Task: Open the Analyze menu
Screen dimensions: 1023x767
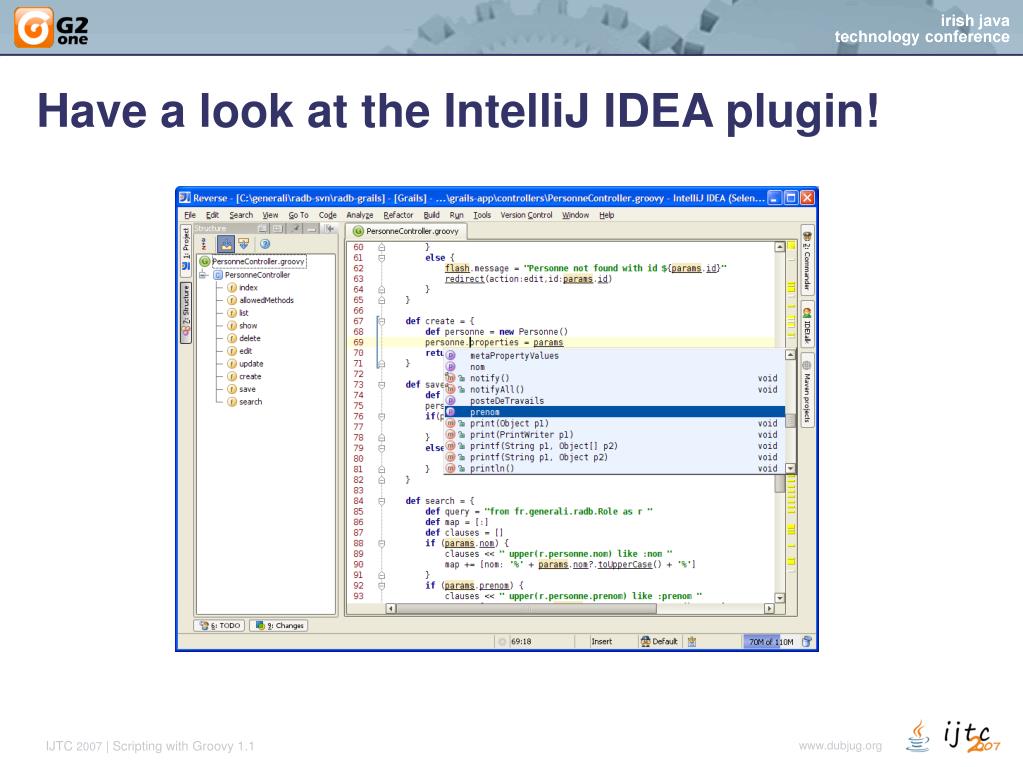Action: pyautogui.click(x=359, y=215)
